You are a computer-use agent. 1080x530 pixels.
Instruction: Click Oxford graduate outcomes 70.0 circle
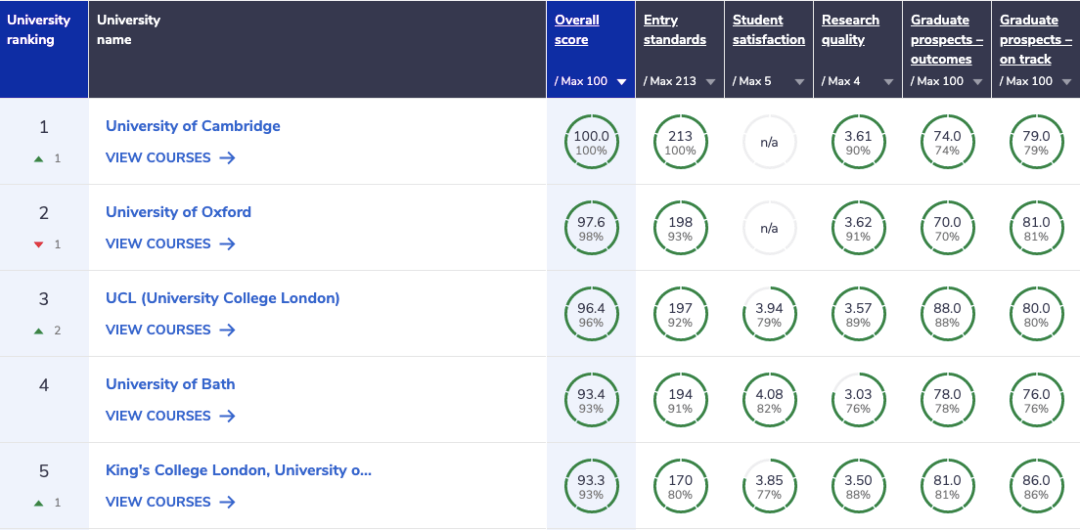(x=947, y=228)
